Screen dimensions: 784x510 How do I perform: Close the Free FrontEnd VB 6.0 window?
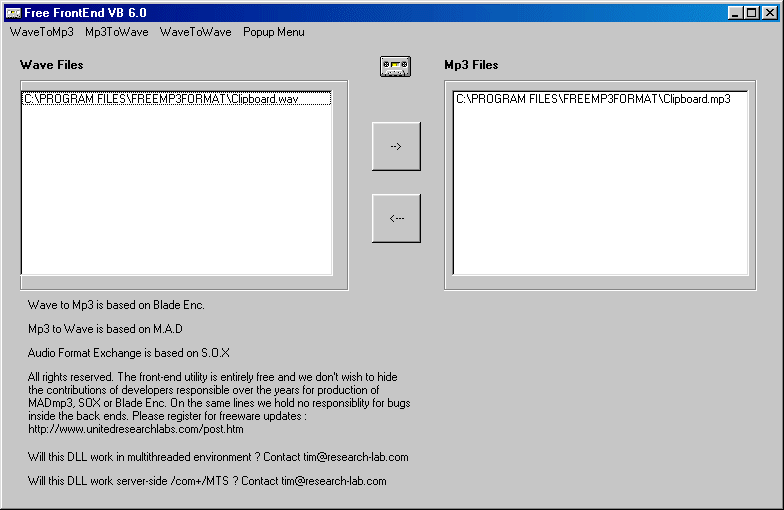(x=770, y=12)
